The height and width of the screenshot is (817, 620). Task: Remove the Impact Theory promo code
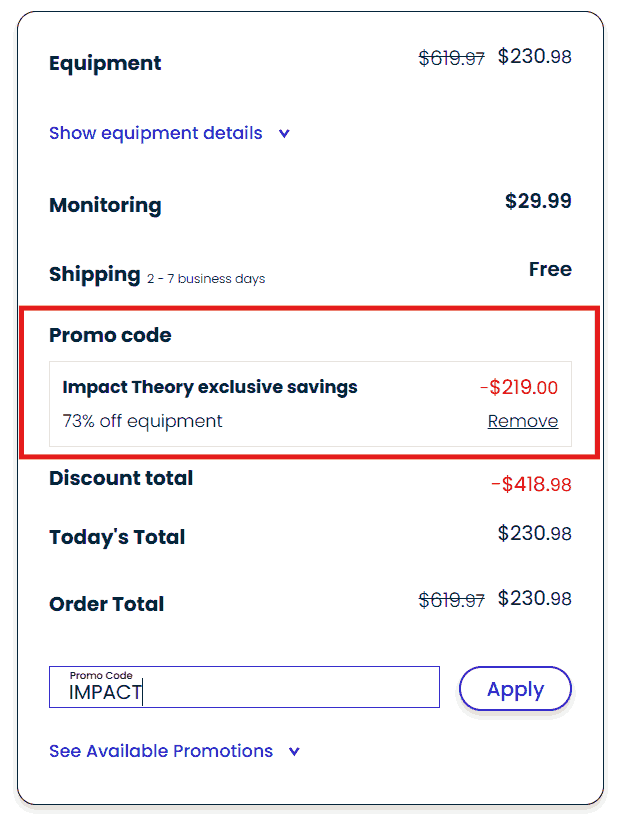522,421
